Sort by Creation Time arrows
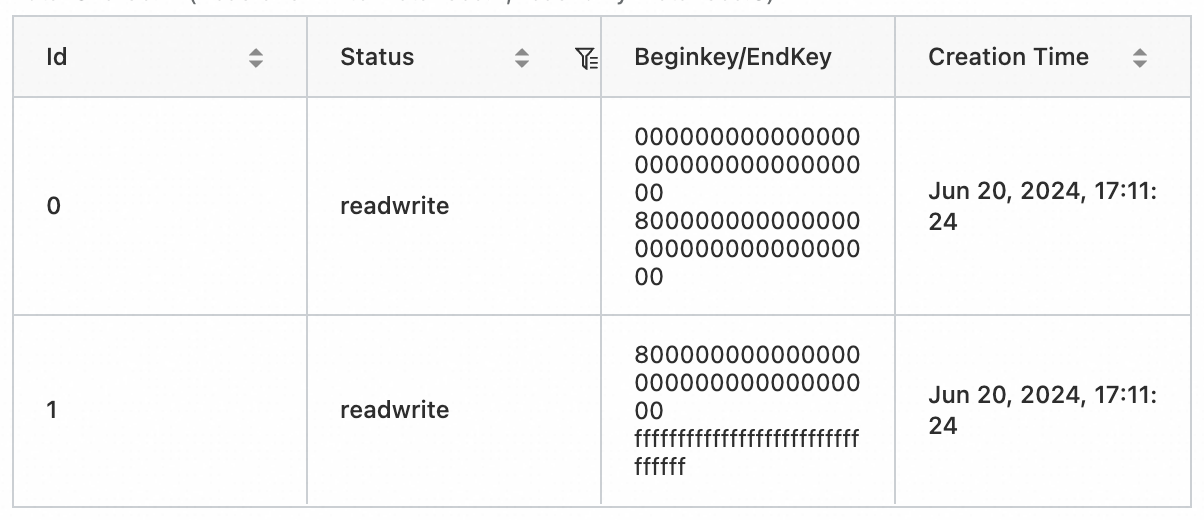Image resolution: width=1204 pixels, height=520 pixels. 1139,58
